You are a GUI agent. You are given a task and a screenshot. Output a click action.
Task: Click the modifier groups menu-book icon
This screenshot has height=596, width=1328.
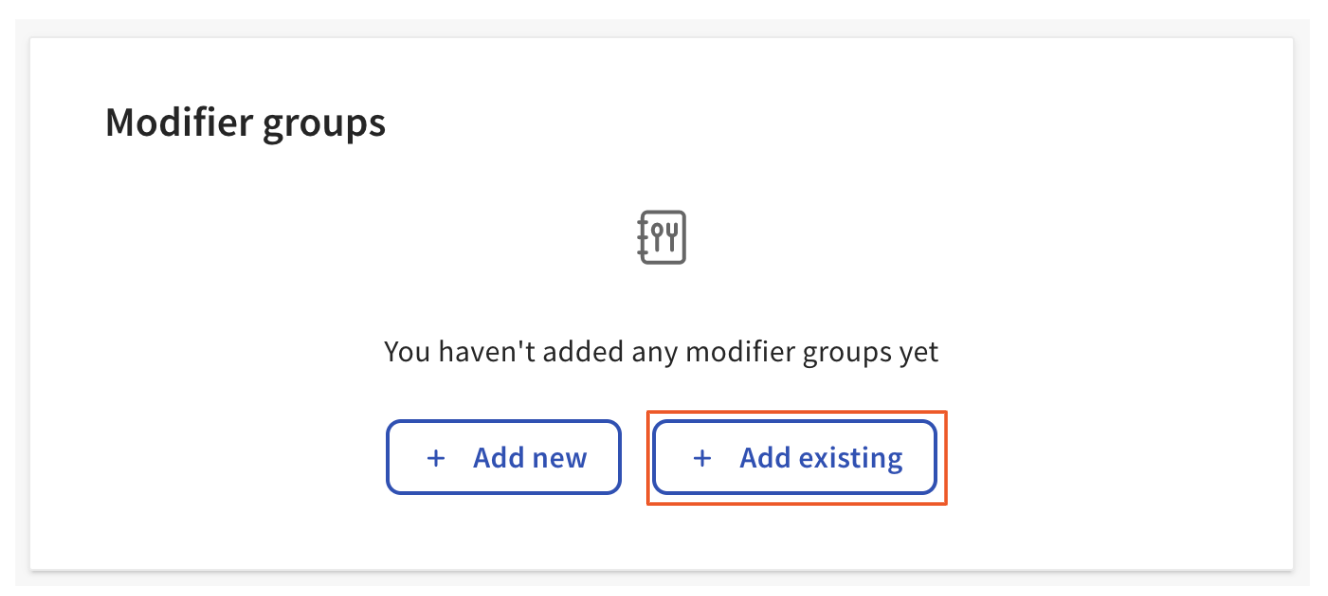(x=662, y=237)
